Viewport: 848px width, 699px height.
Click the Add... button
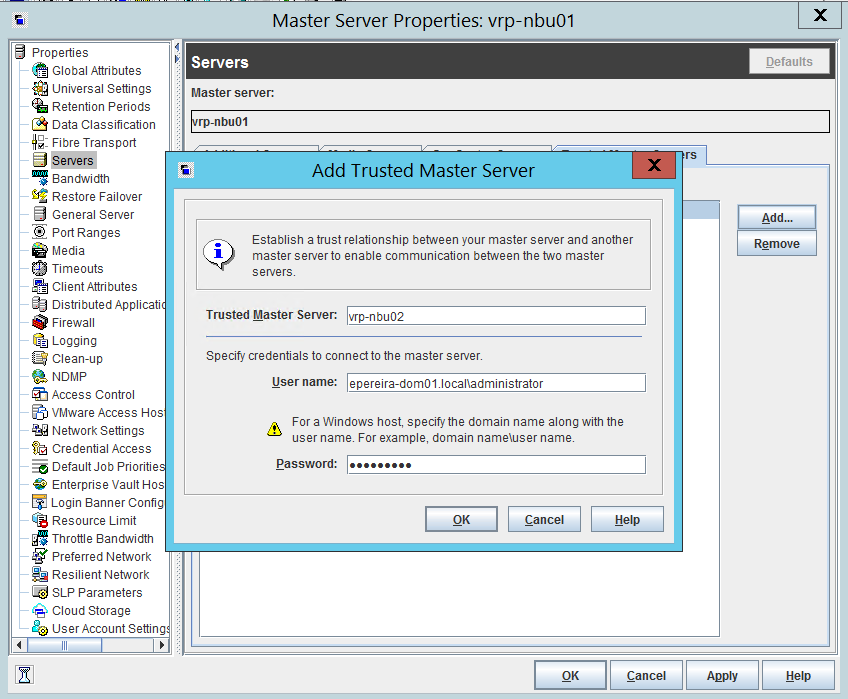point(777,217)
